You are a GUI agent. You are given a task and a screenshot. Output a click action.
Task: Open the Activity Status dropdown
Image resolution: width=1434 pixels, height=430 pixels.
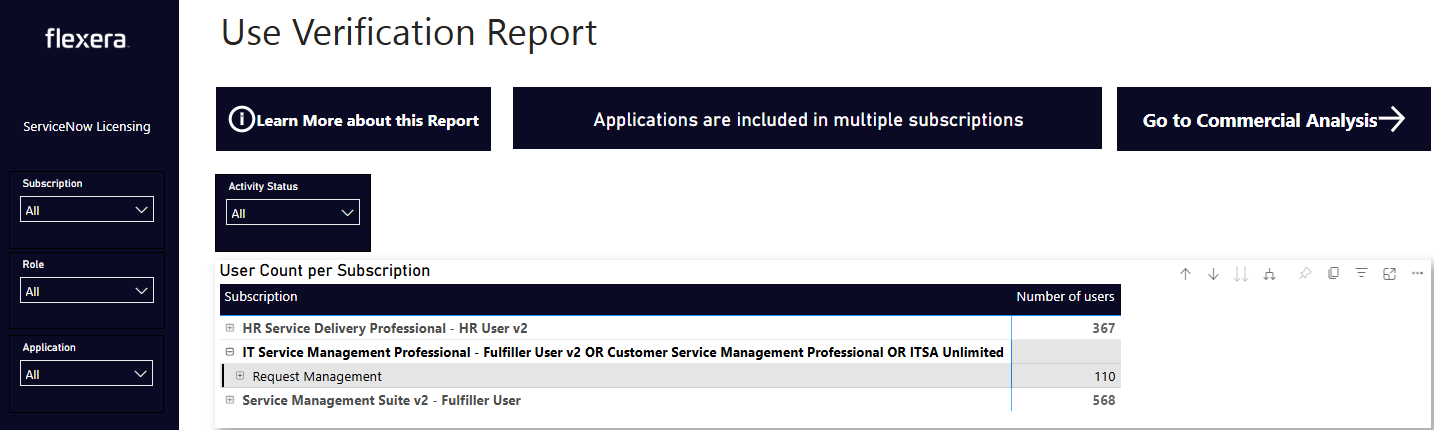click(292, 213)
